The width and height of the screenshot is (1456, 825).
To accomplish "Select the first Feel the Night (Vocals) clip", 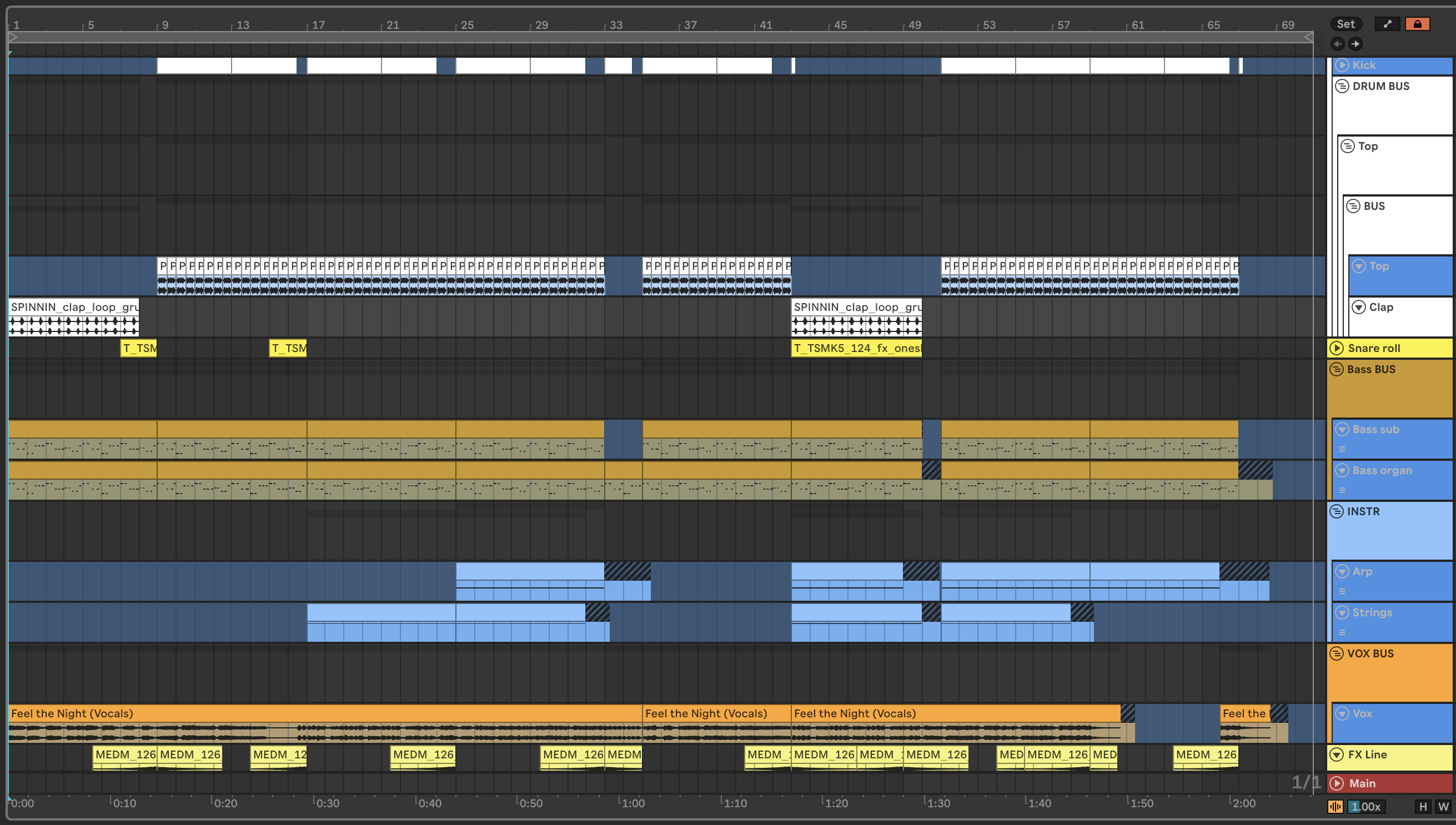I will (325, 724).
